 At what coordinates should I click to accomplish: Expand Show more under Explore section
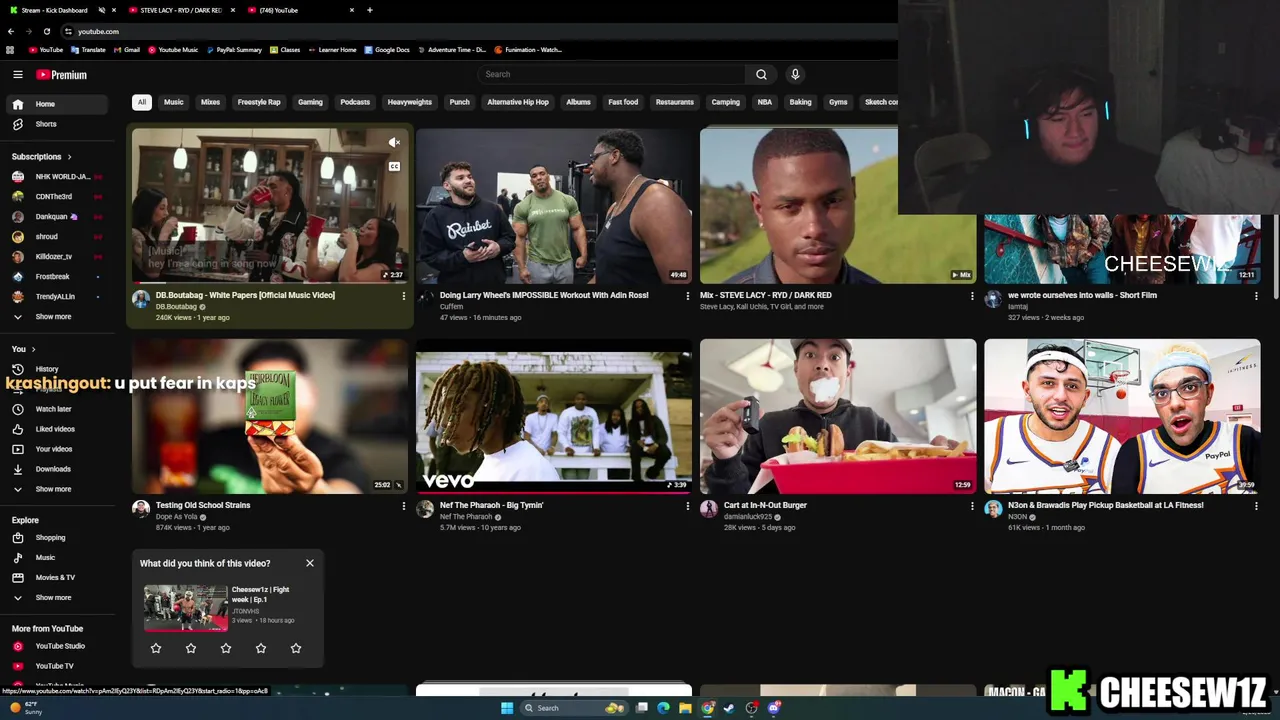point(56,597)
